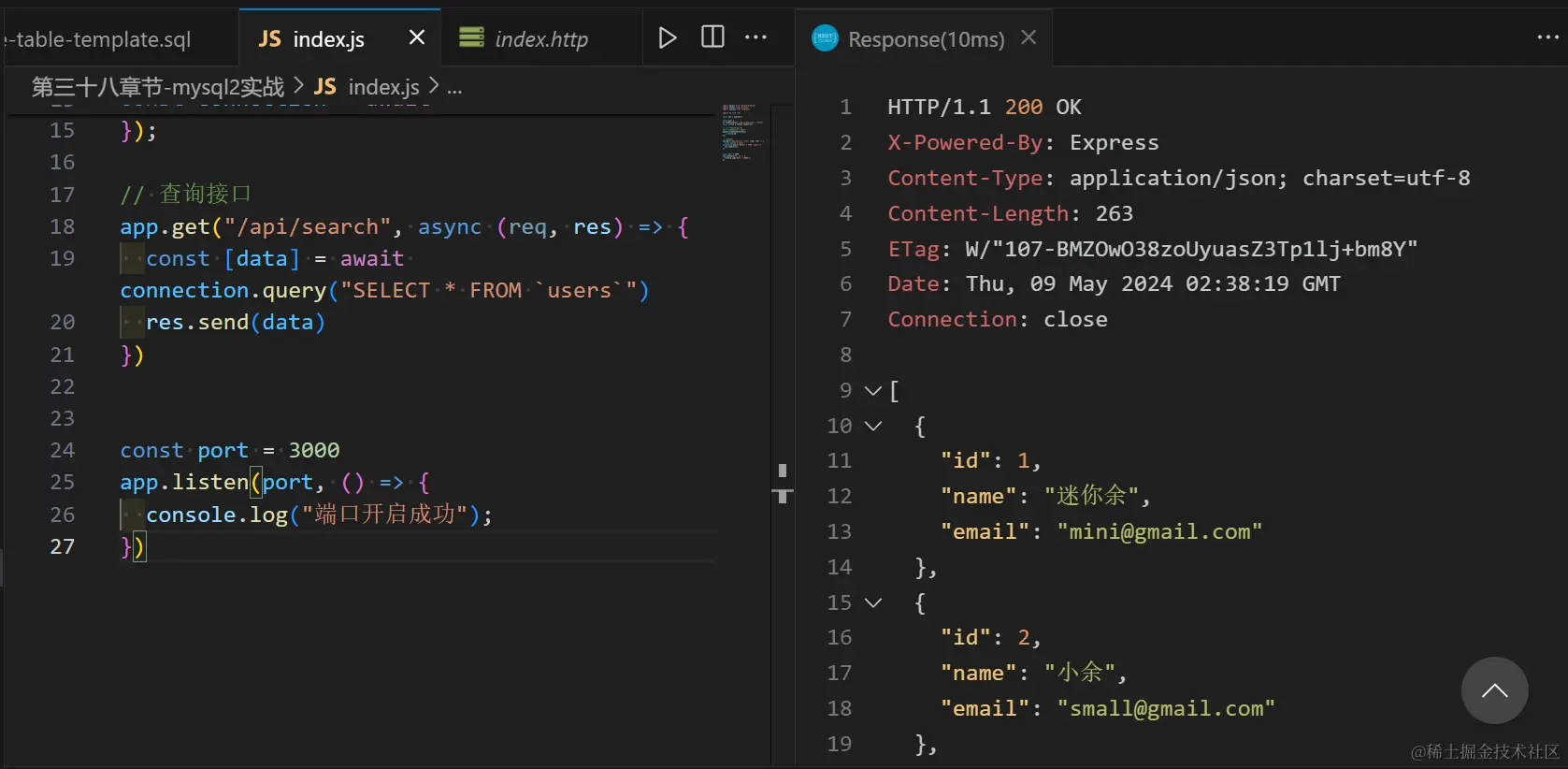The image size is (1568, 769).
Task: Click the Content-Type header line
Action: pos(1179,178)
